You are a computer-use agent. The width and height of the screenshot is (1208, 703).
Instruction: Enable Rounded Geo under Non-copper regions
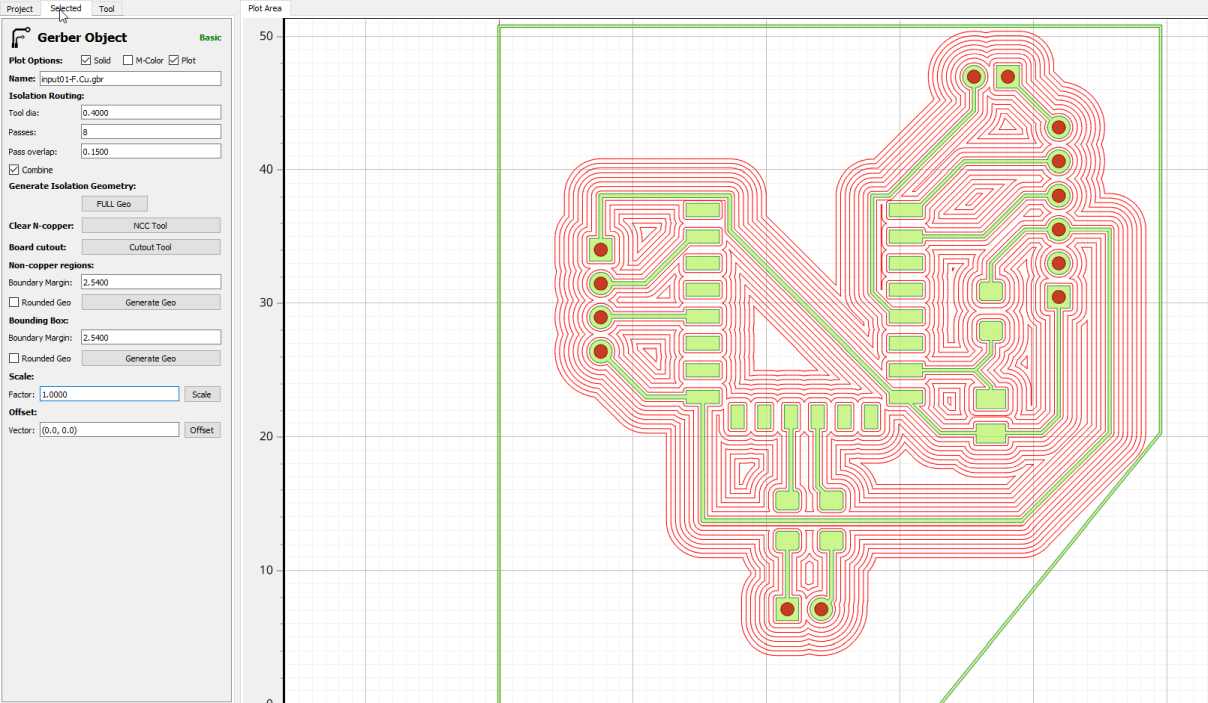(14, 302)
